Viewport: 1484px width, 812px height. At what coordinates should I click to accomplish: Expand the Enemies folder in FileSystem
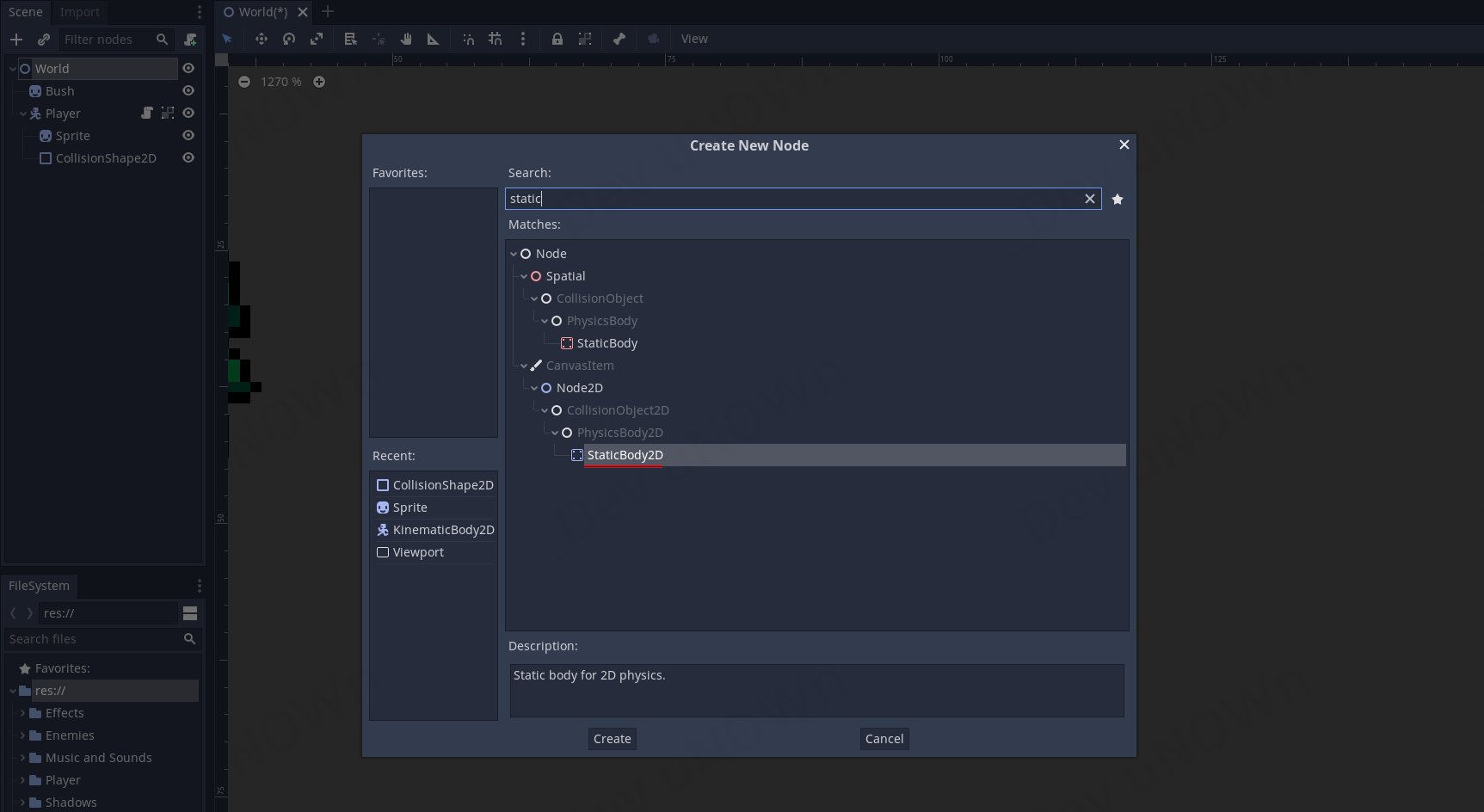tap(23, 735)
